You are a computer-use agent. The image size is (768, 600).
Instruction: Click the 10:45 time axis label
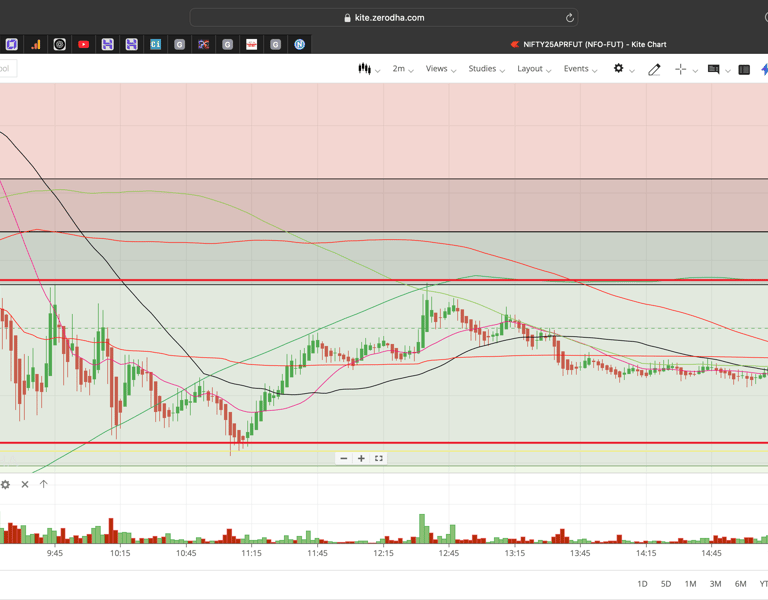[186, 553]
